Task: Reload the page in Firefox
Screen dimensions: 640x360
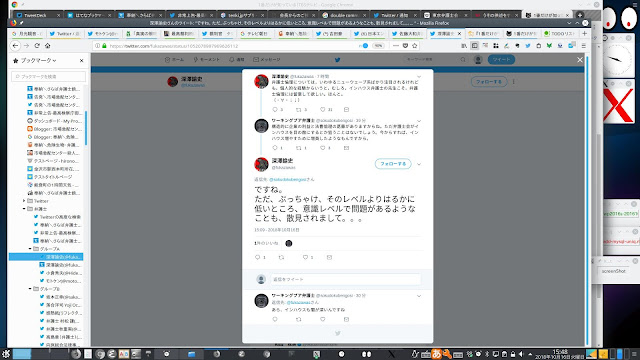Action: [x=37, y=46]
